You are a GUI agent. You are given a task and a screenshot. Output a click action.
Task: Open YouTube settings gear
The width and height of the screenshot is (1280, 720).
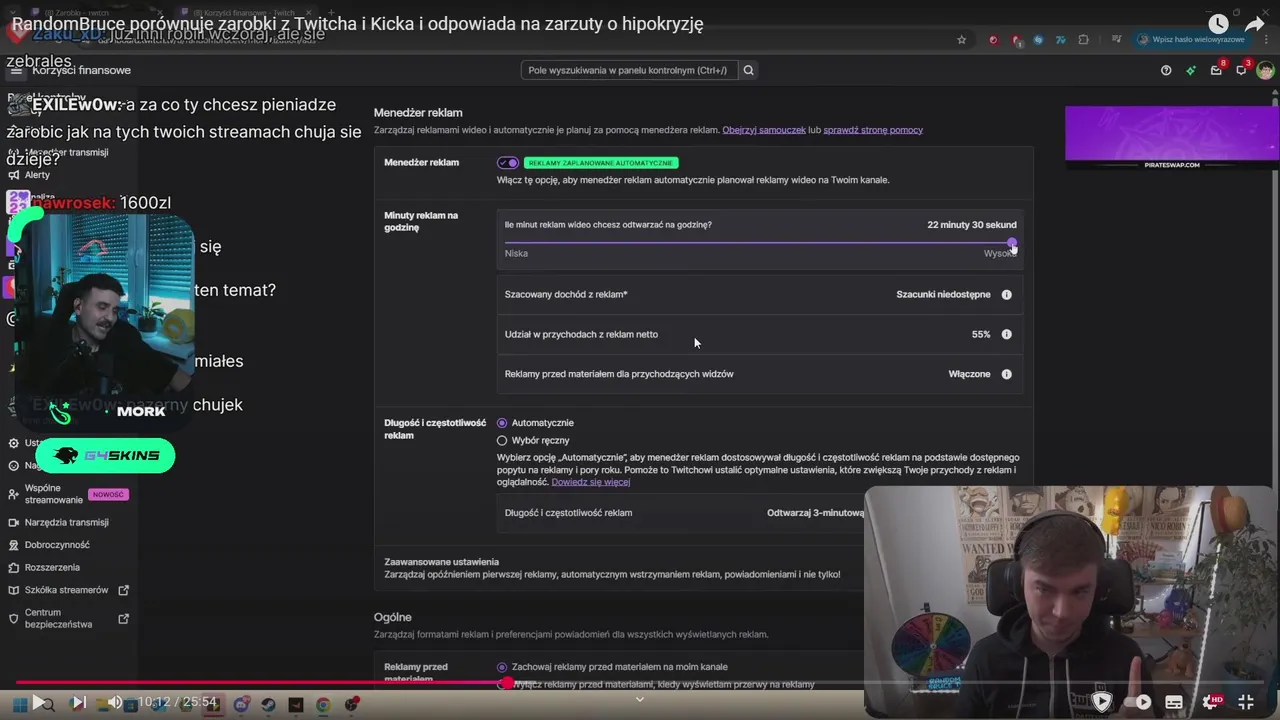[x=1210, y=702]
